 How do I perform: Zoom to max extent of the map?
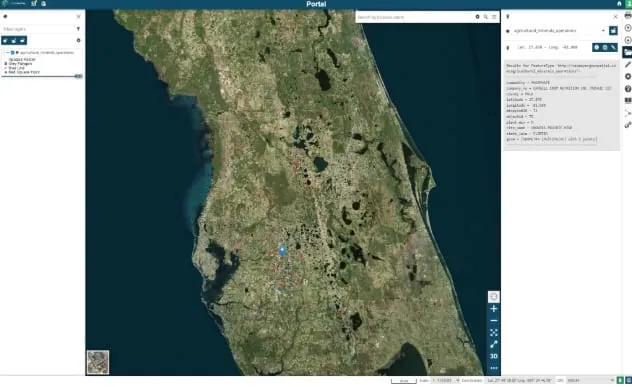pyautogui.click(x=493, y=333)
